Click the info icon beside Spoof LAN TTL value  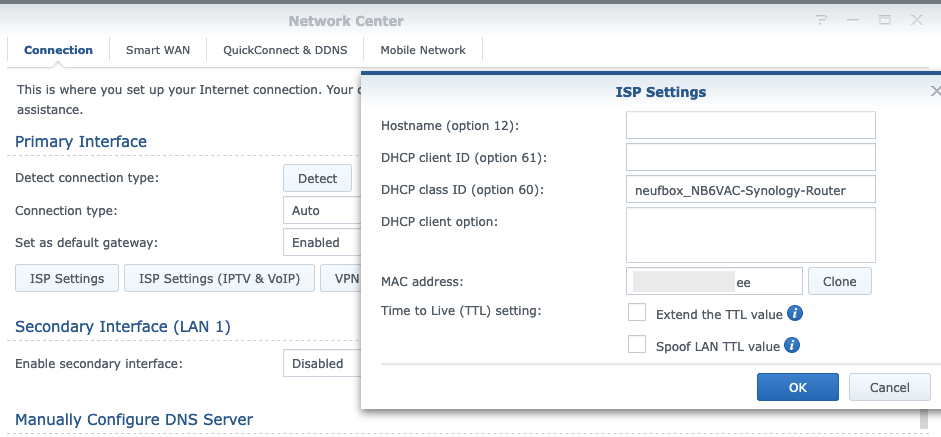click(x=791, y=345)
